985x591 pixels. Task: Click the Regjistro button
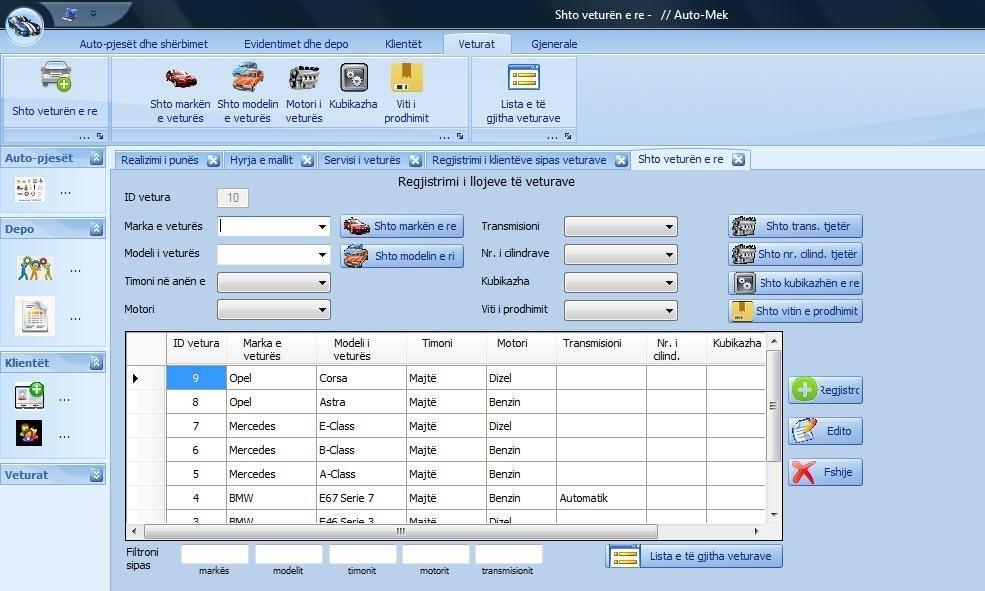pyautogui.click(x=825, y=390)
